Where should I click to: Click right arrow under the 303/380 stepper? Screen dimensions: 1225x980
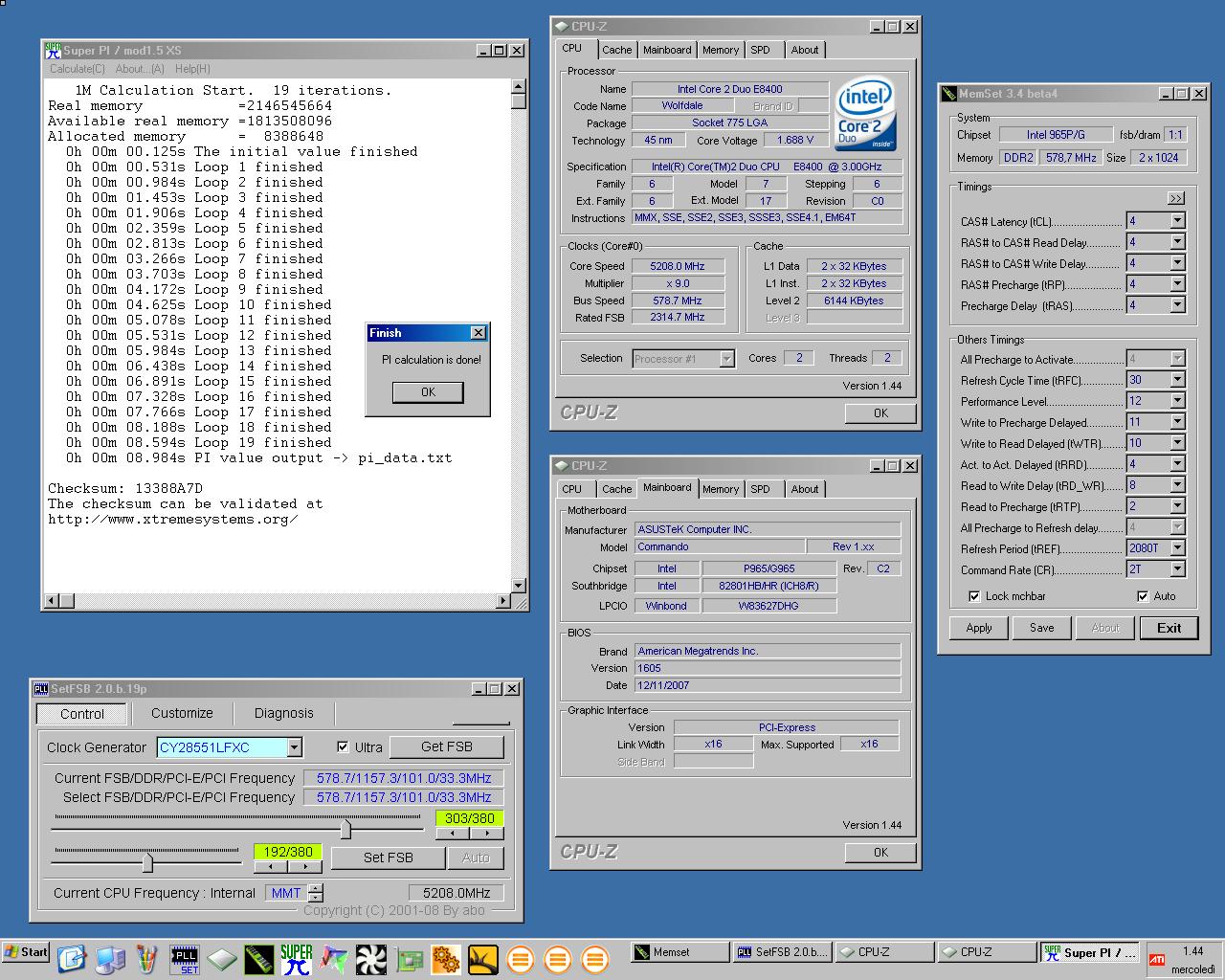pos(486,834)
